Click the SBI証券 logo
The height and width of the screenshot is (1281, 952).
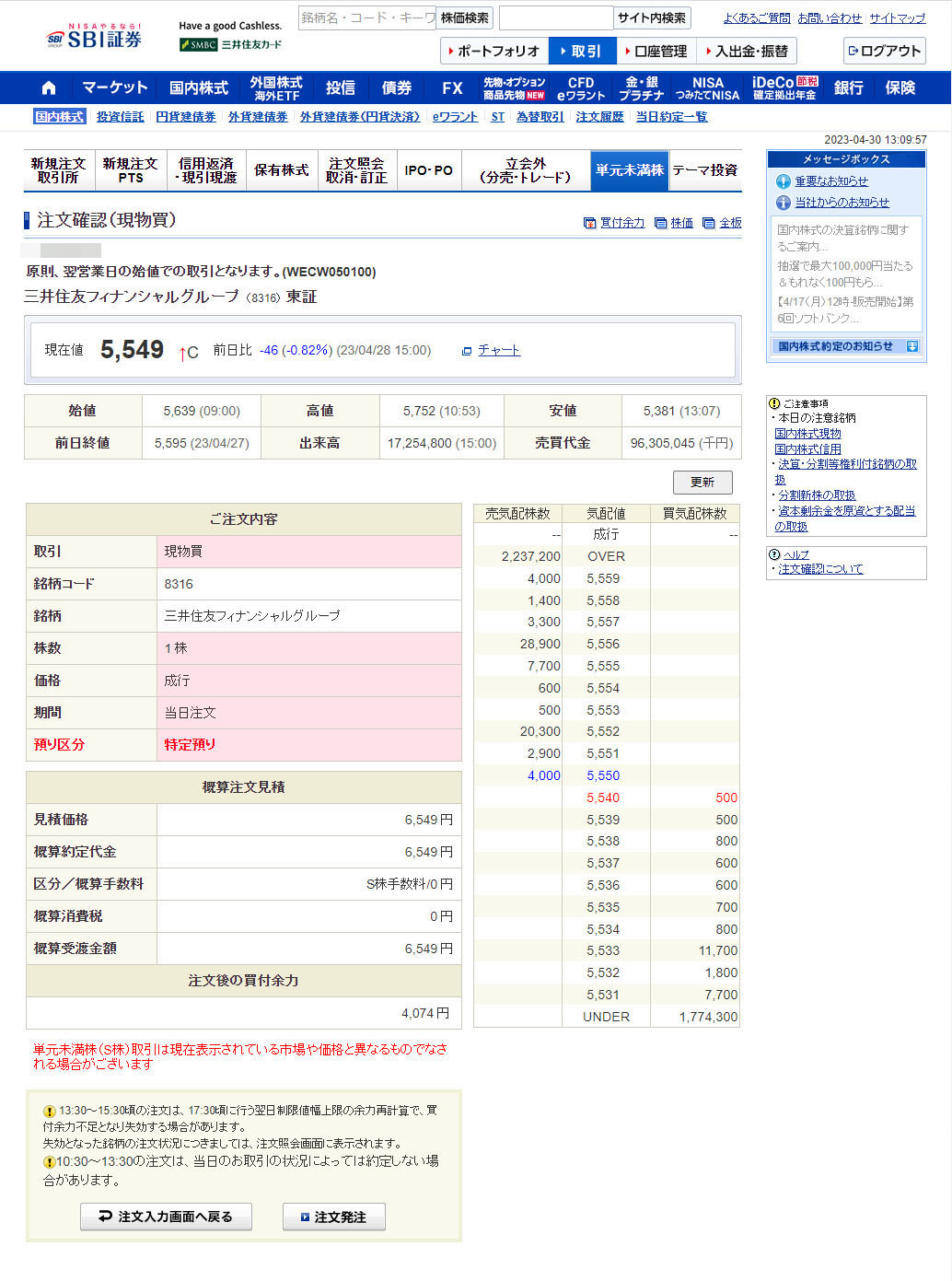pyautogui.click(x=95, y=38)
